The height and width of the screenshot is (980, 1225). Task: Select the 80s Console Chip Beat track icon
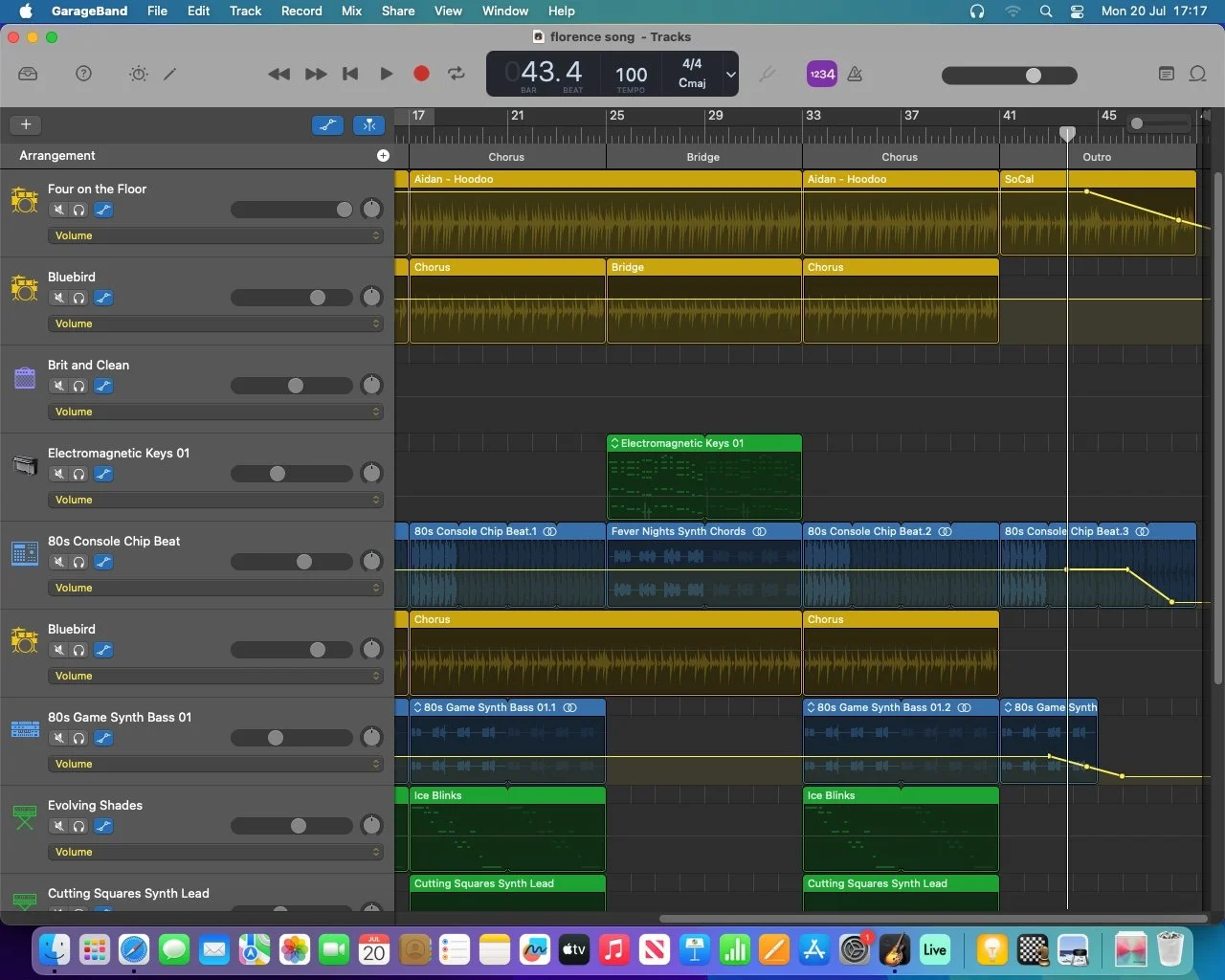(x=25, y=553)
